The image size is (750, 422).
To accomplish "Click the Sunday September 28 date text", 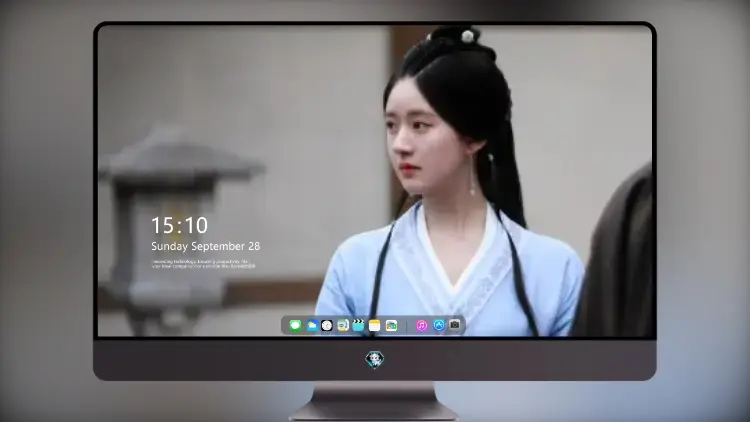I will point(206,246).
